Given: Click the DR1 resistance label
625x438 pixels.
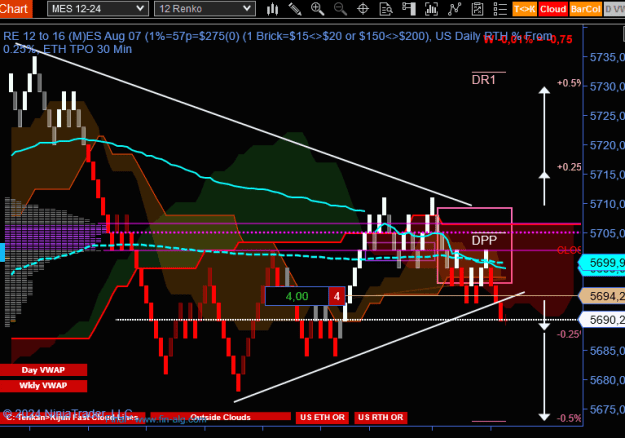Looking at the screenshot, I should tap(483, 80).
